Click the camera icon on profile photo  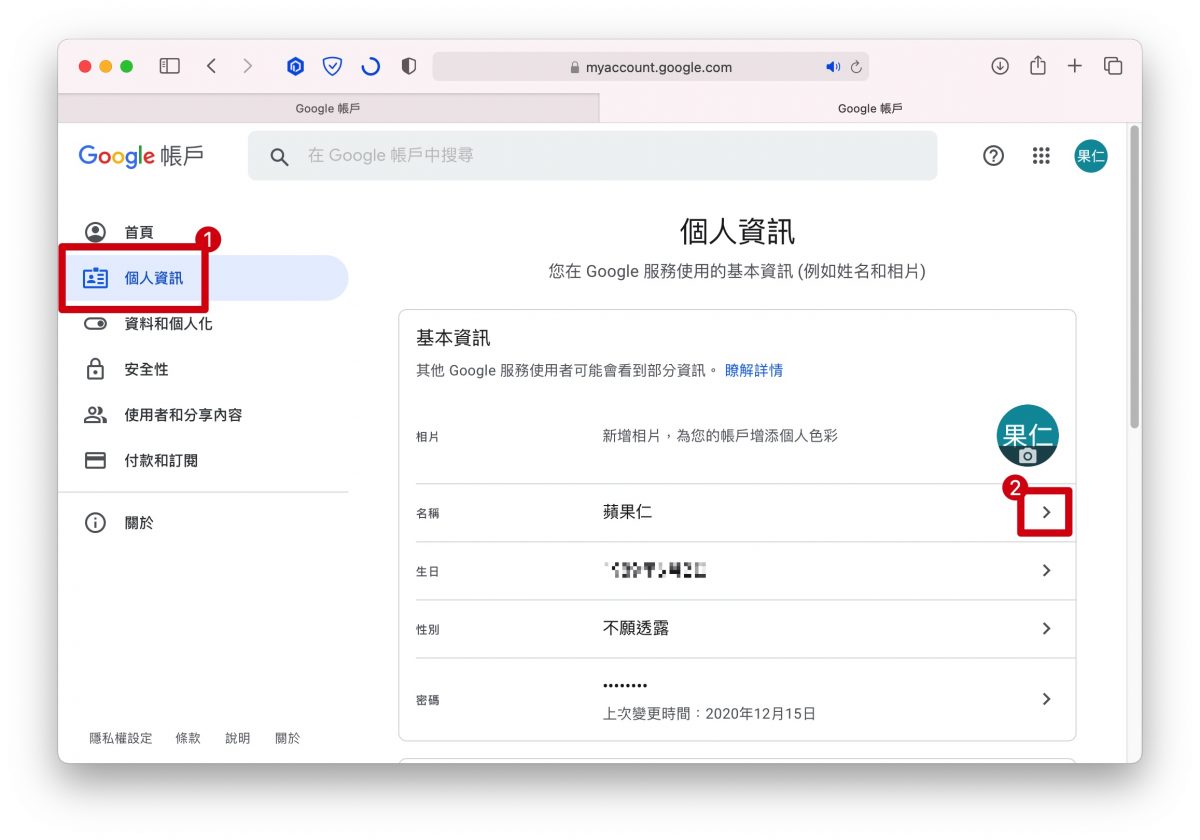pos(1027,455)
